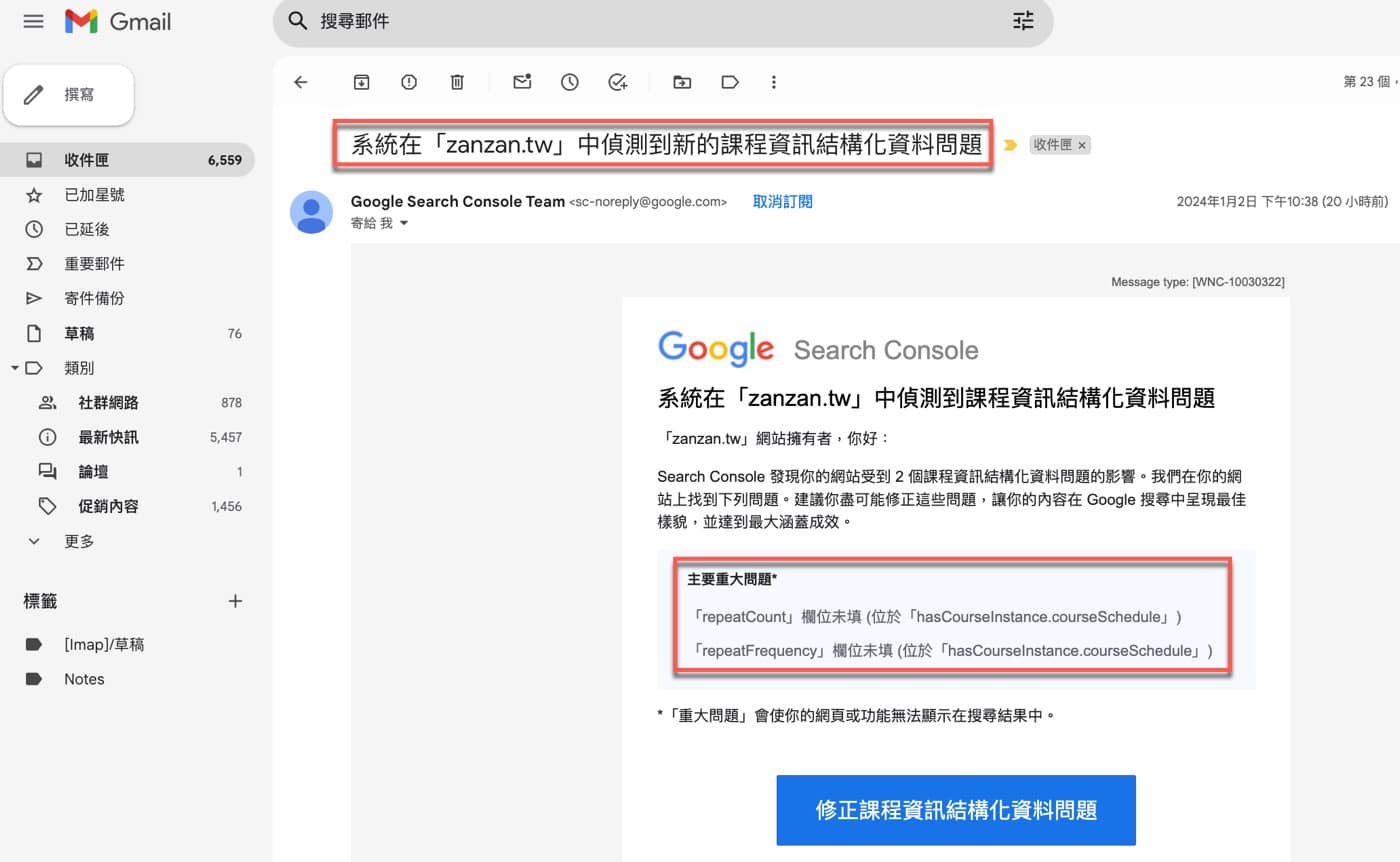
Task: Click the search magnifier icon
Action: [x=297, y=21]
